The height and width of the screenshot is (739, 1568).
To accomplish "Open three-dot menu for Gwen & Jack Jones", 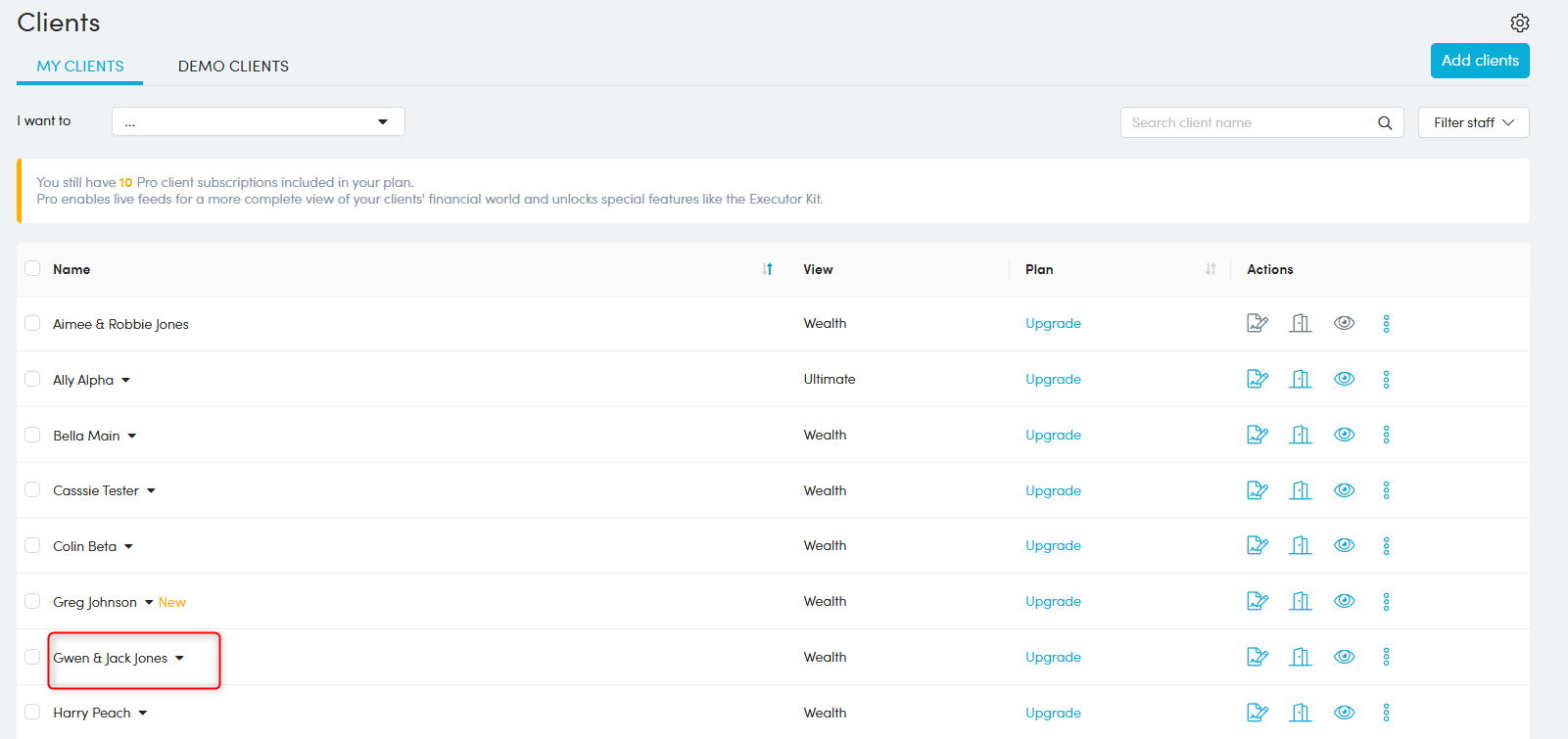I will tap(1386, 657).
